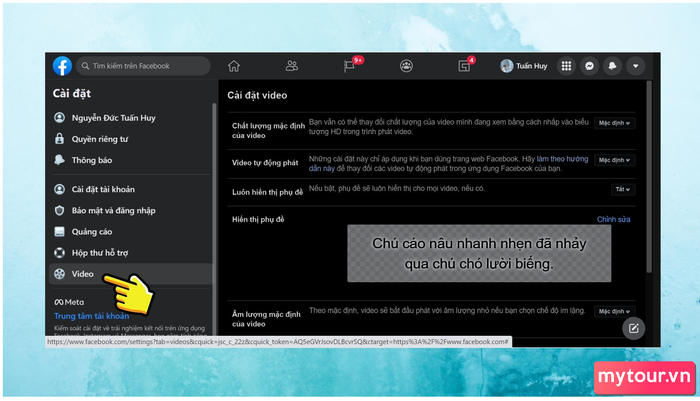Click the 'Tìm kiếm trên Facebook' search field

click(x=143, y=66)
